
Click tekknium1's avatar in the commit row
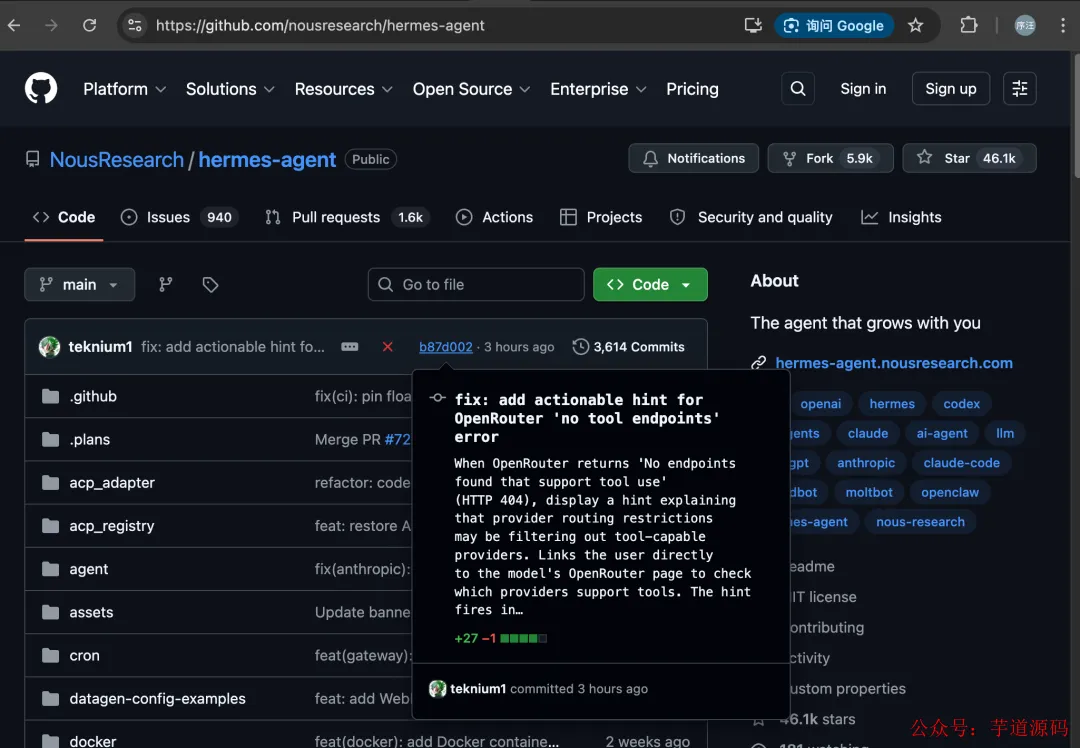50,346
